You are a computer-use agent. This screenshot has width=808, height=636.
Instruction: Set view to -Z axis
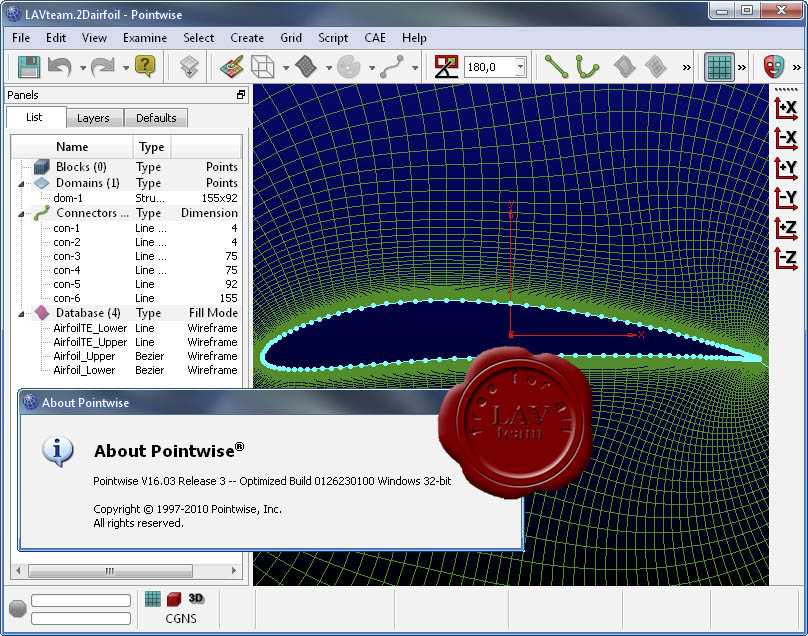coord(786,258)
